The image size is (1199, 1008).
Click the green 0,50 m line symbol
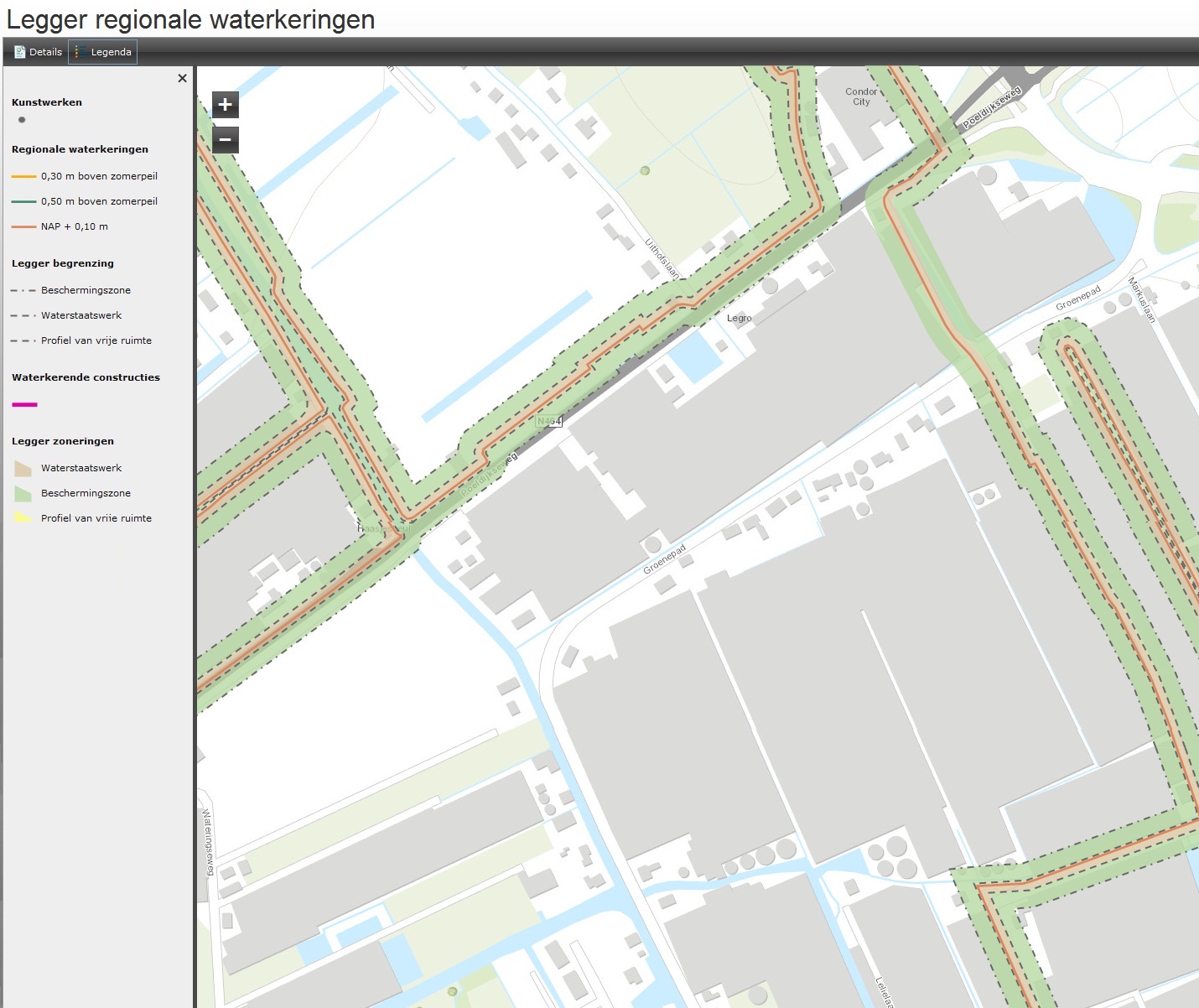pyautogui.click(x=23, y=202)
